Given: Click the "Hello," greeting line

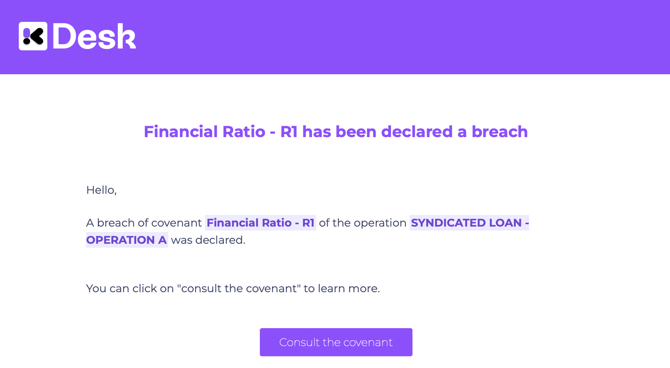Looking at the screenshot, I should pos(101,190).
